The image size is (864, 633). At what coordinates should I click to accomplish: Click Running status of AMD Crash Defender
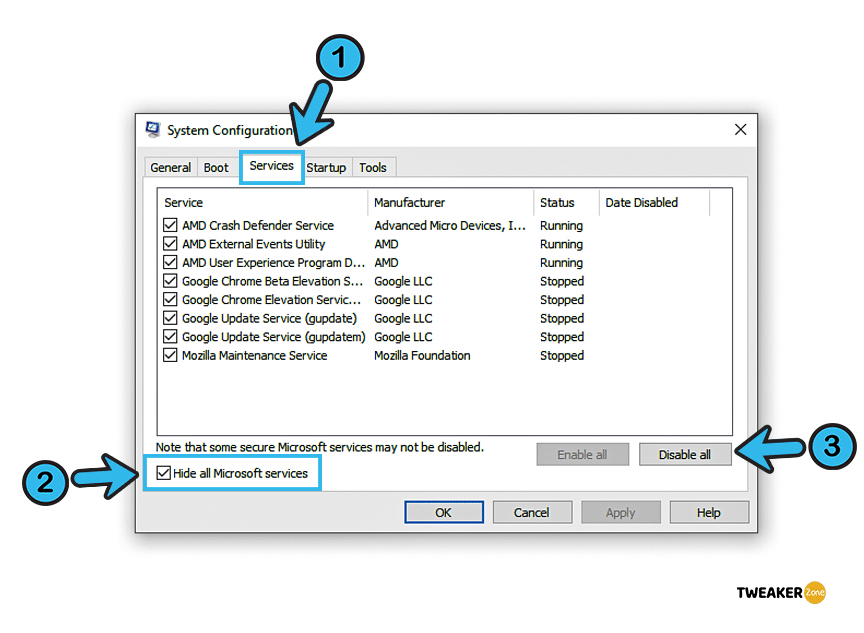561,225
